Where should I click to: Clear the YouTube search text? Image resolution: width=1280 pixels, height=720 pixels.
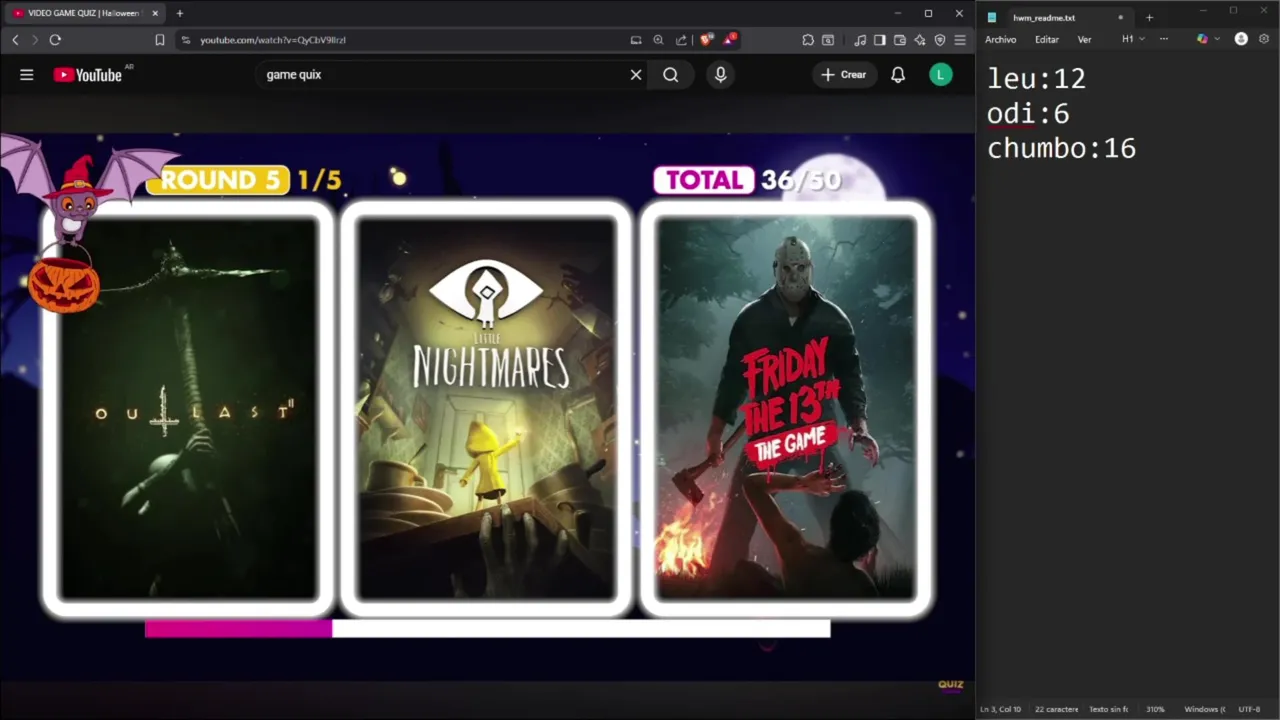click(636, 75)
